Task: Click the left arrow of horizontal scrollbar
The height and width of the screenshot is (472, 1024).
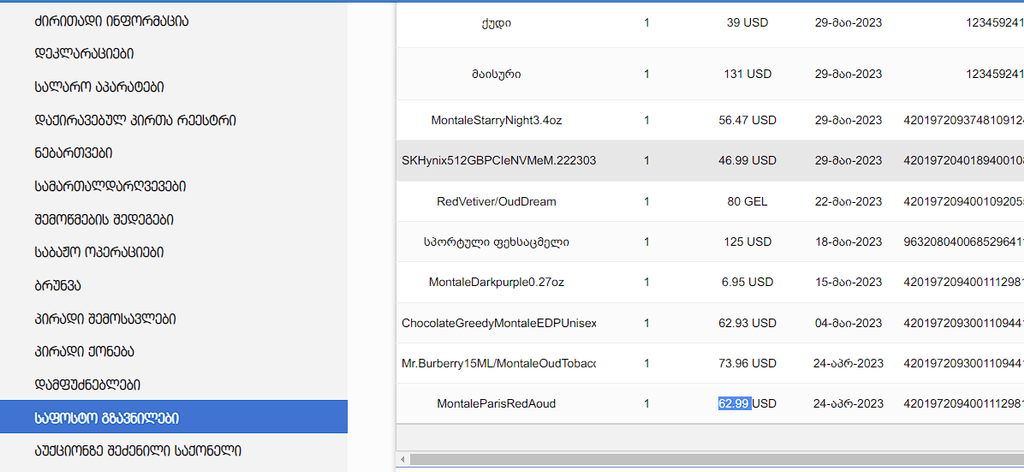Action: [403, 459]
